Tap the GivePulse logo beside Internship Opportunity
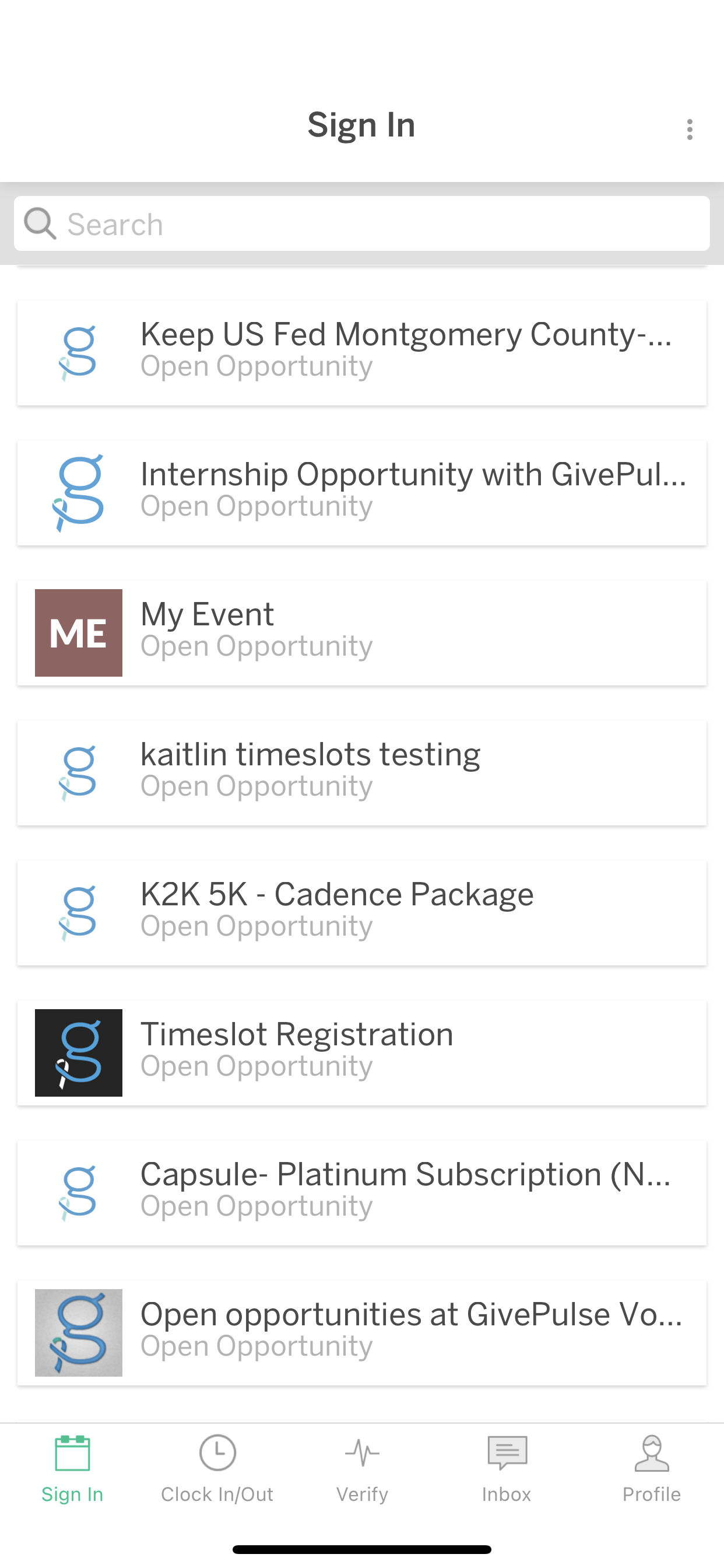724x1568 pixels. tap(79, 492)
